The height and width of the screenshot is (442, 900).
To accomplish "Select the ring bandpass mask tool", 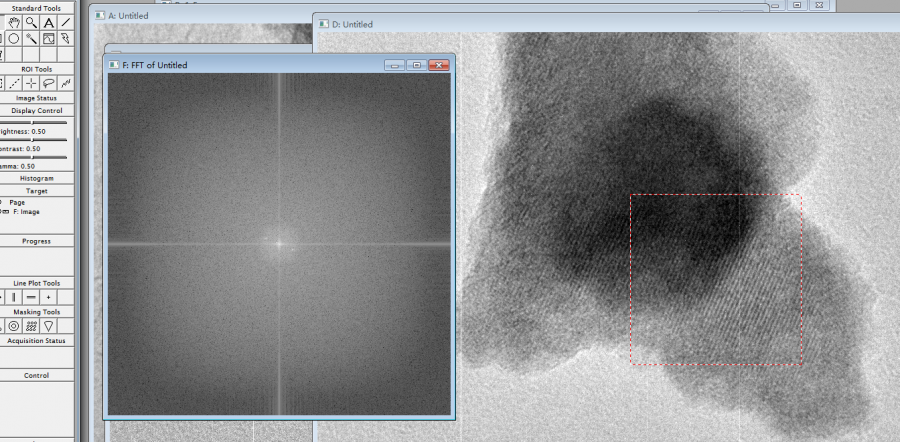I will [14, 325].
